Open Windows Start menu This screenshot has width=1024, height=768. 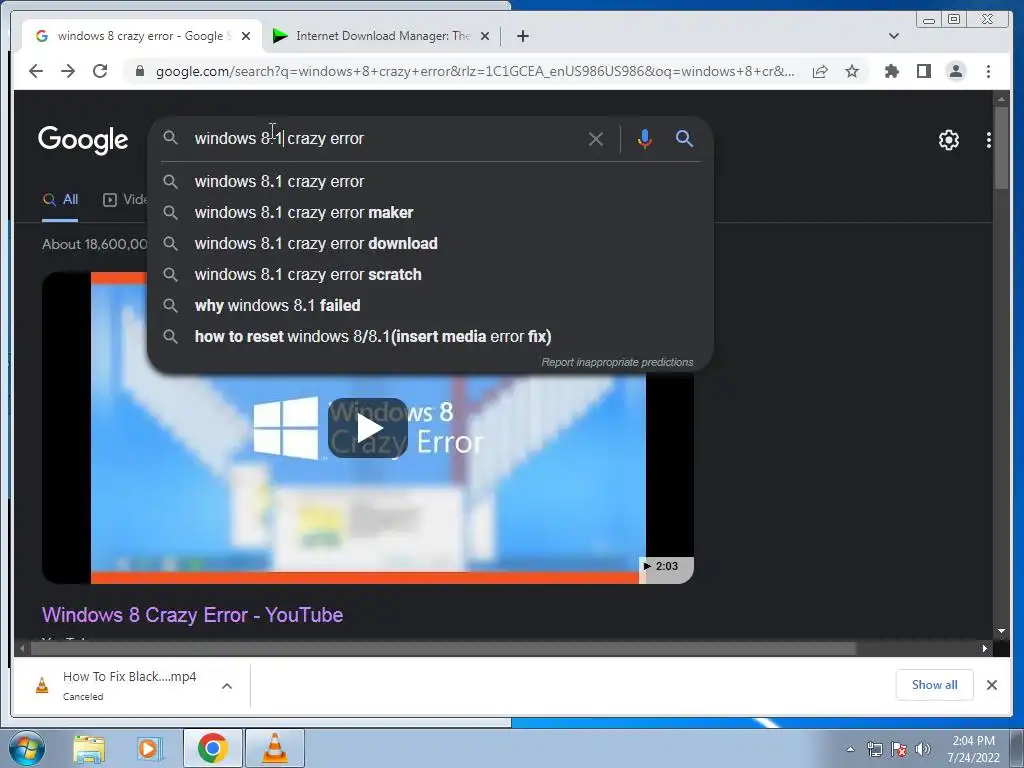[x=27, y=748]
